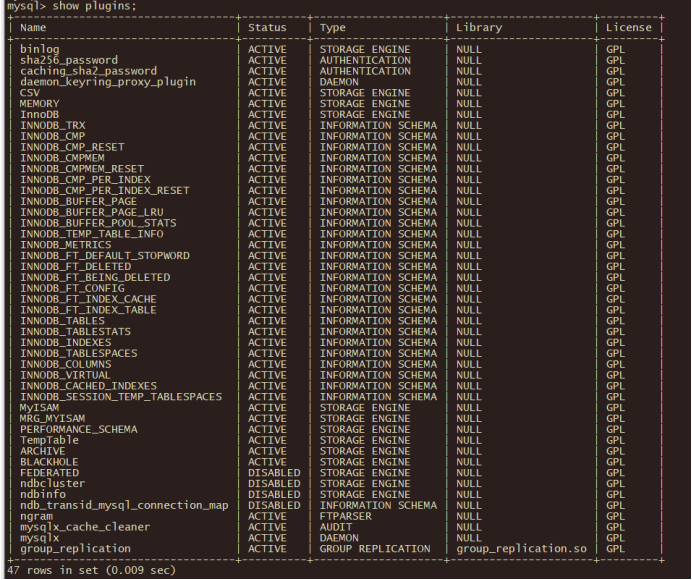The image size is (692, 580).
Task: Click the group_replication plugin name
Action: tap(75, 549)
